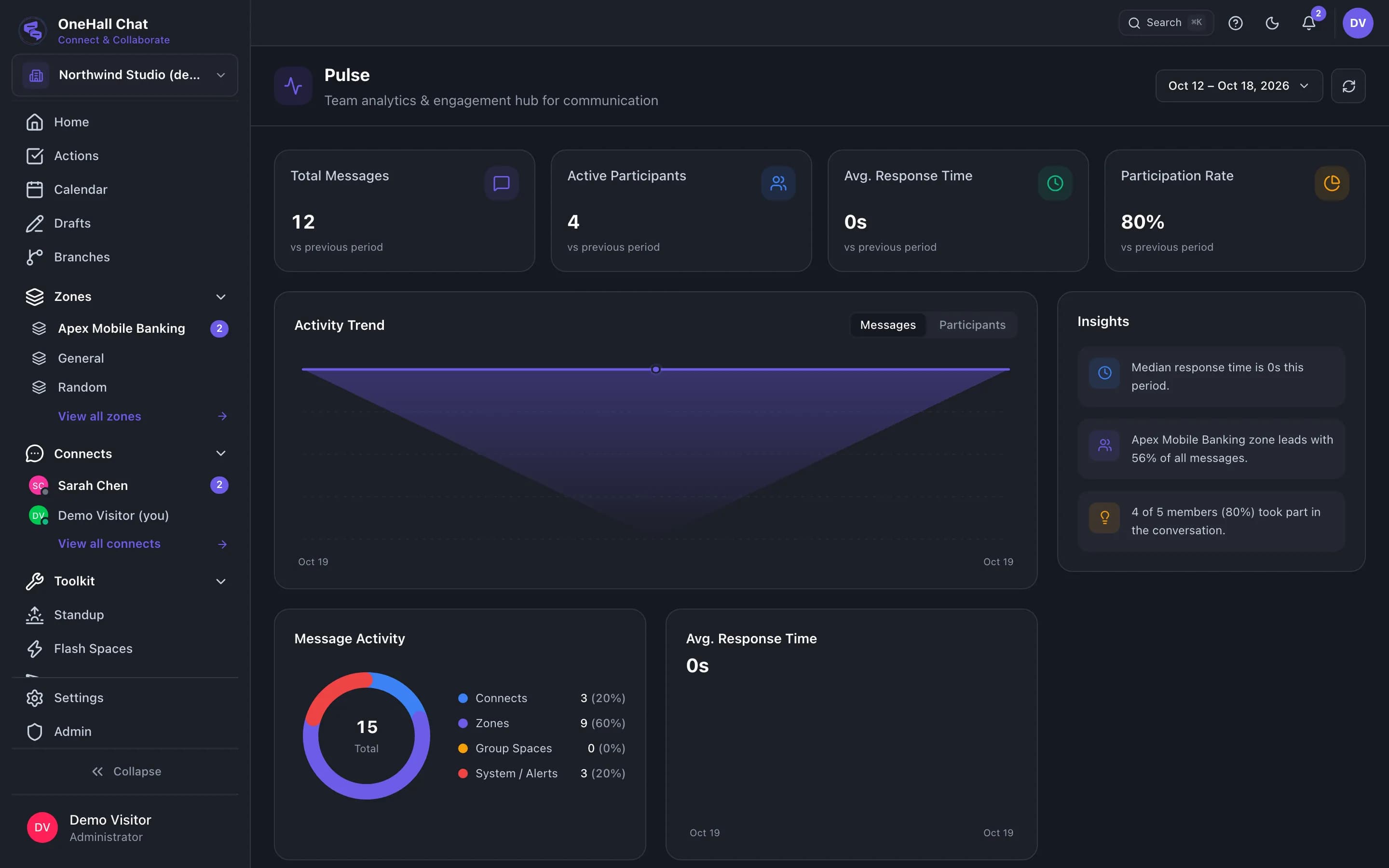Open the Calendar page
The height and width of the screenshot is (868, 1389).
(x=124, y=190)
